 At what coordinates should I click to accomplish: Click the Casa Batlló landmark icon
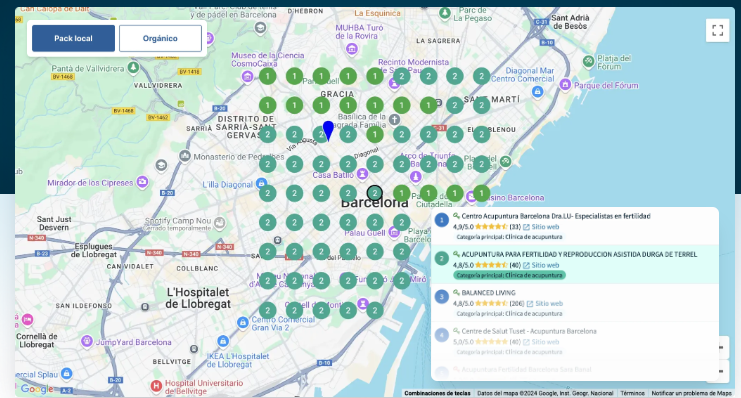pyautogui.click(x=362, y=174)
